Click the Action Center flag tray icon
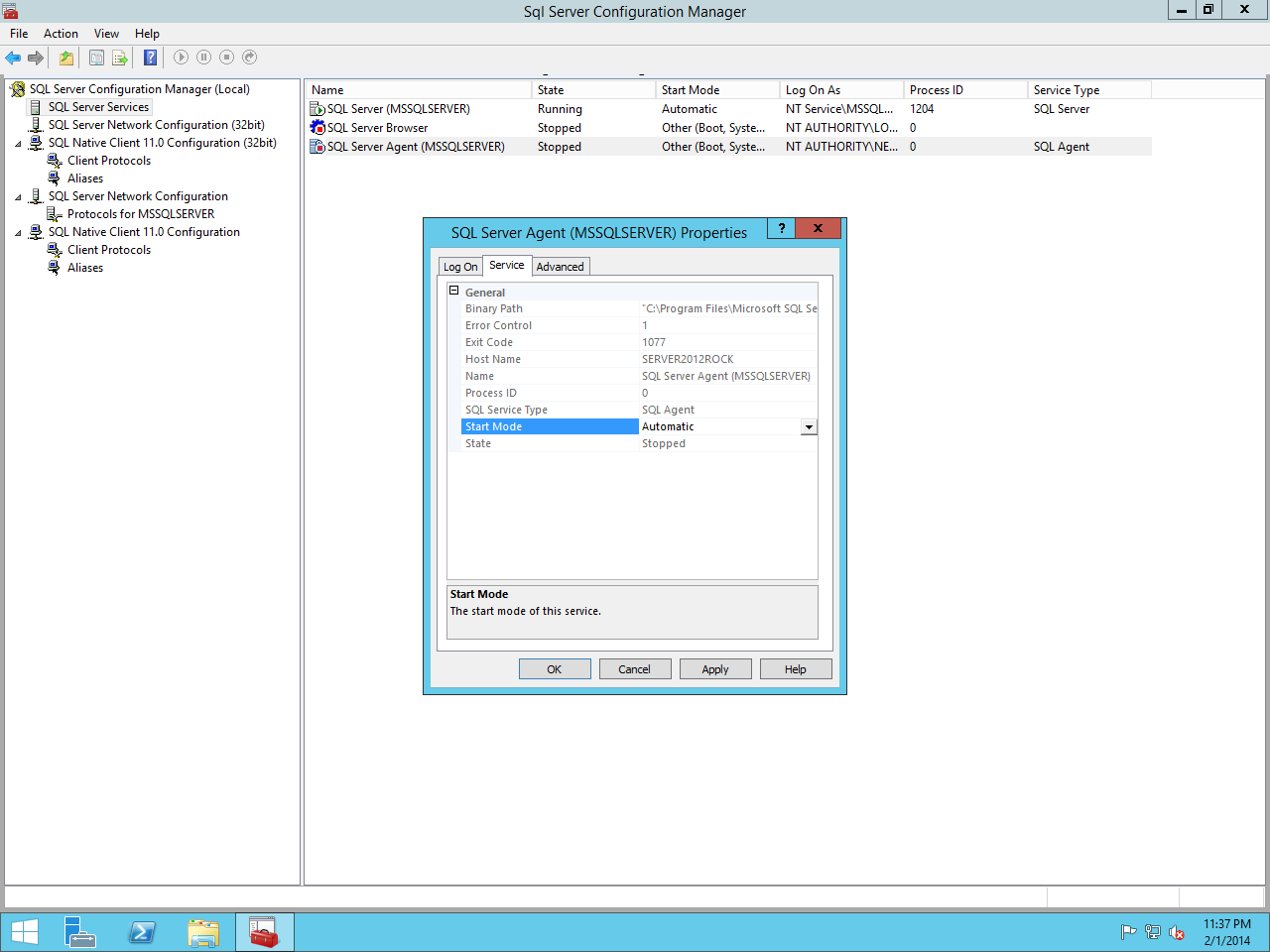 (x=1128, y=932)
